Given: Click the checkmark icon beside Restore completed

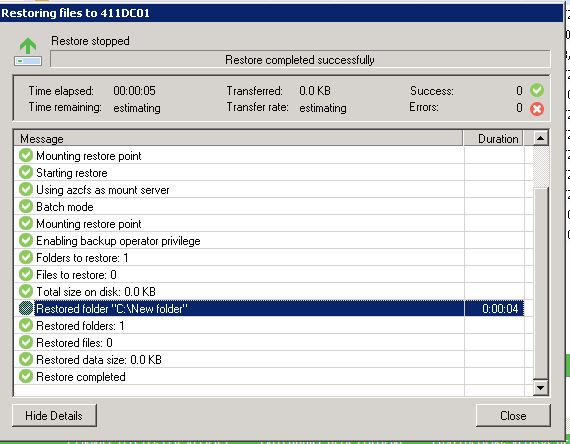Looking at the screenshot, I should 26,376.
